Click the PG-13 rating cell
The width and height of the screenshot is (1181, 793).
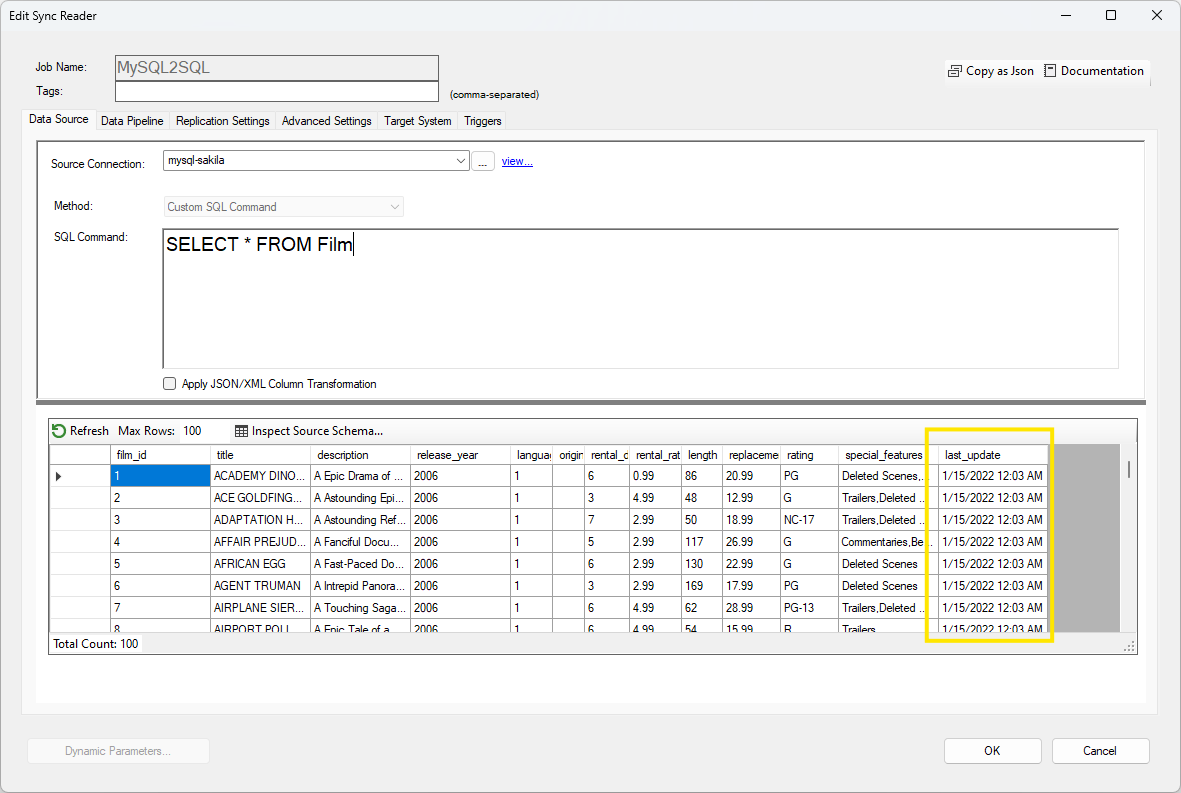click(809, 607)
